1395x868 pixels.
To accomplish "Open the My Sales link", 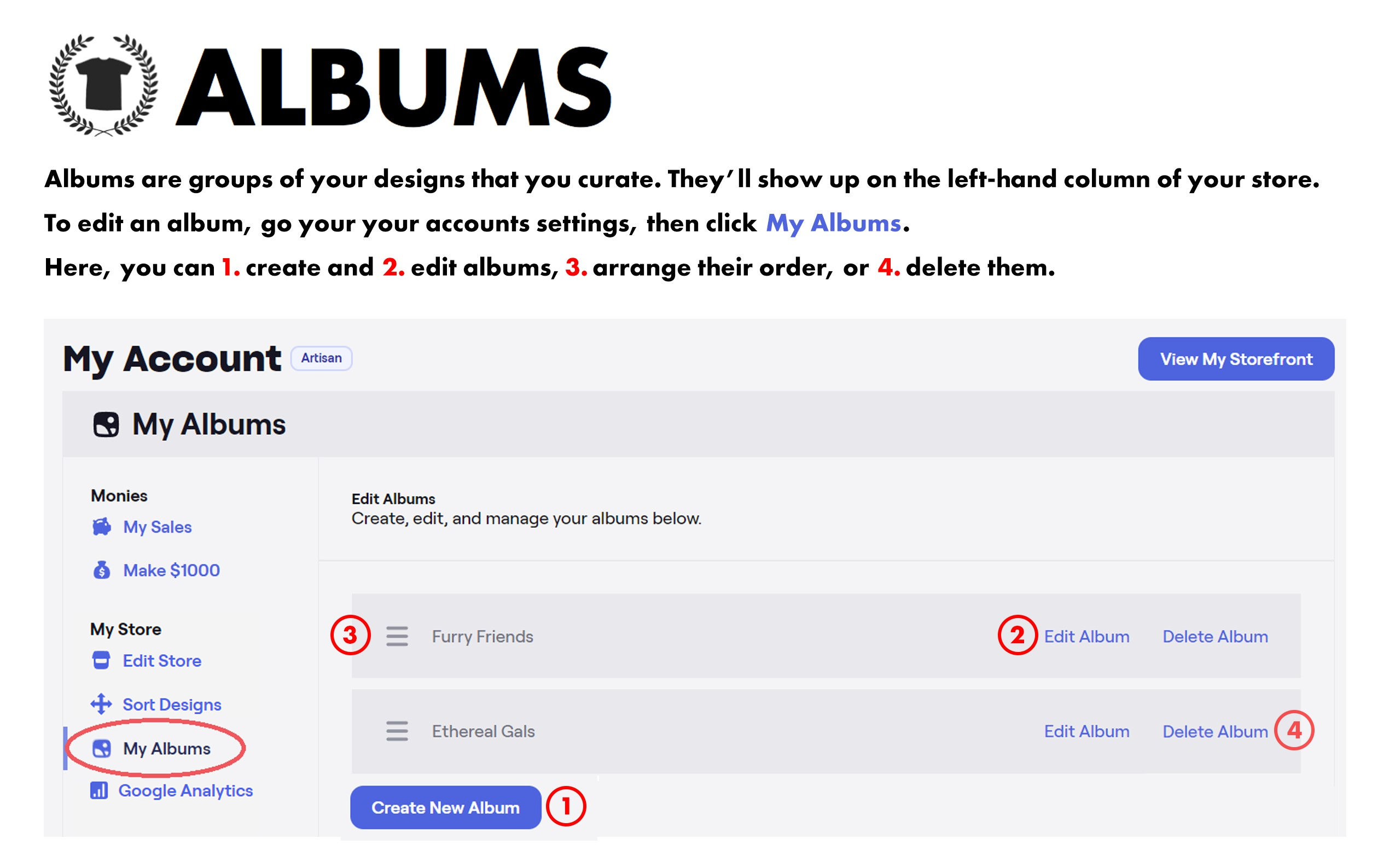I will [158, 527].
